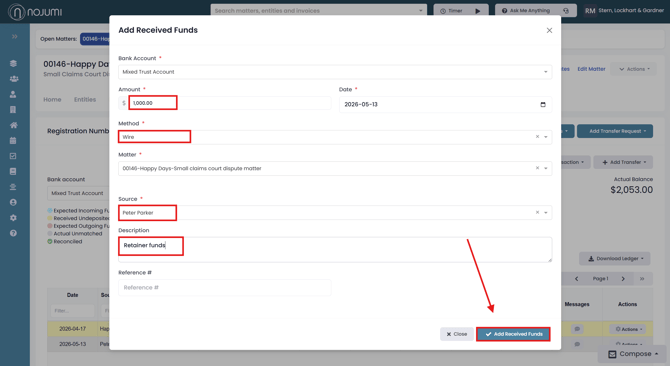Screen dimensions: 670x366
Task: Clear the Method selection with its X
Action: [x=537, y=137]
